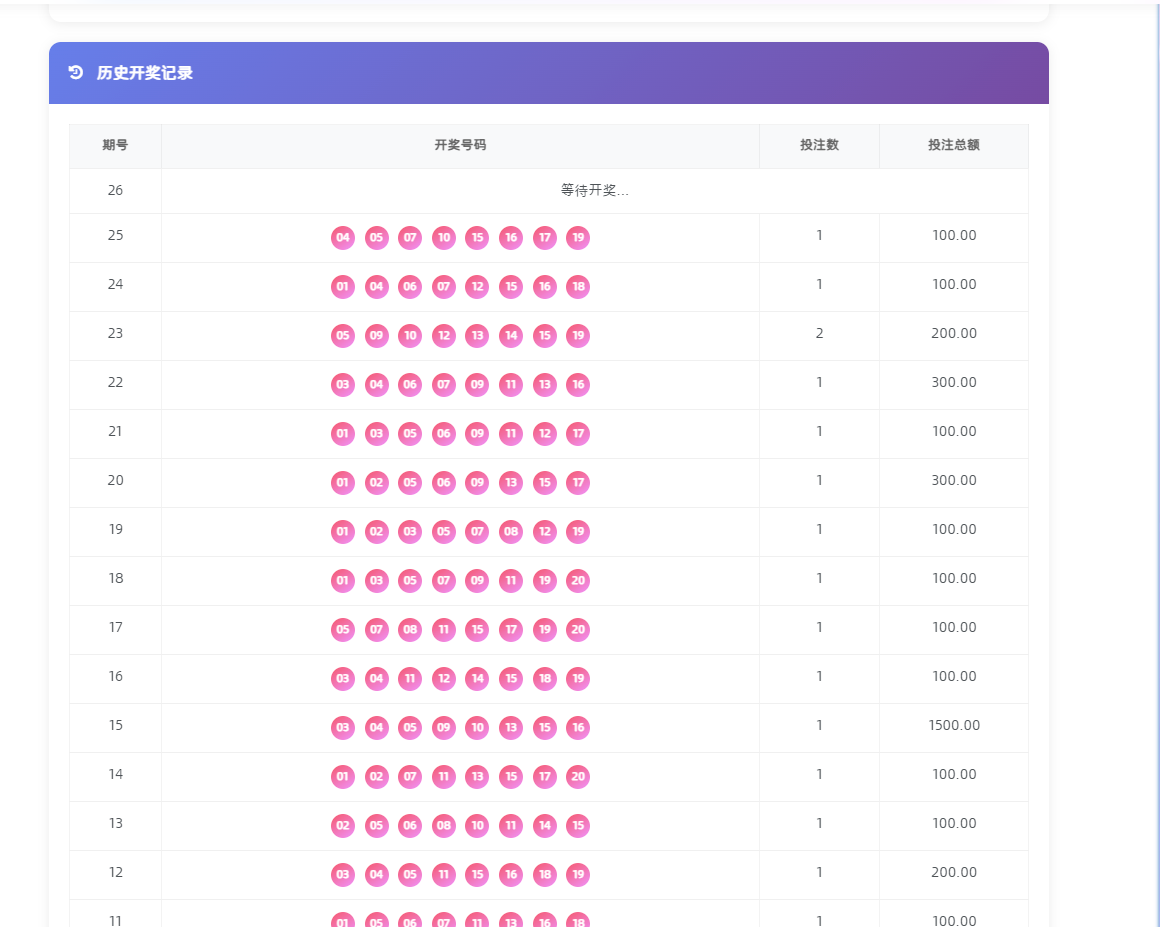
Task: Select ball 01 in draw 24 row
Action: pos(343,287)
